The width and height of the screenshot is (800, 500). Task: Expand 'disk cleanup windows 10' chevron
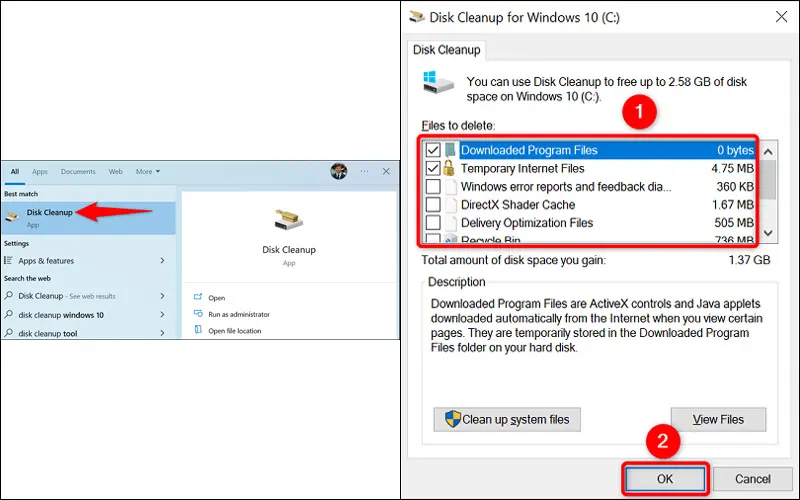(x=162, y=314)
